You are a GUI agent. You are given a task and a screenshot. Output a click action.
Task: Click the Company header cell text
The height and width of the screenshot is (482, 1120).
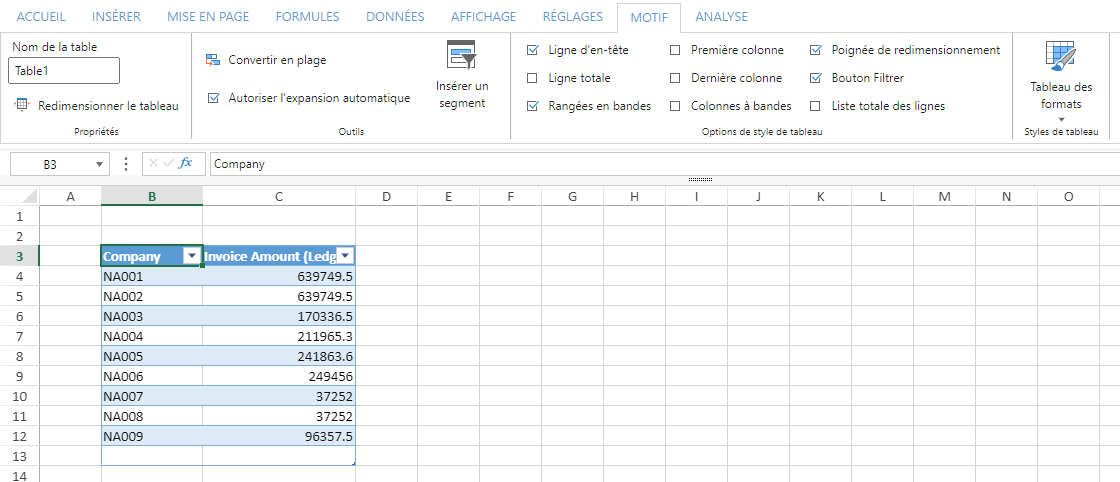pos(132,256)
